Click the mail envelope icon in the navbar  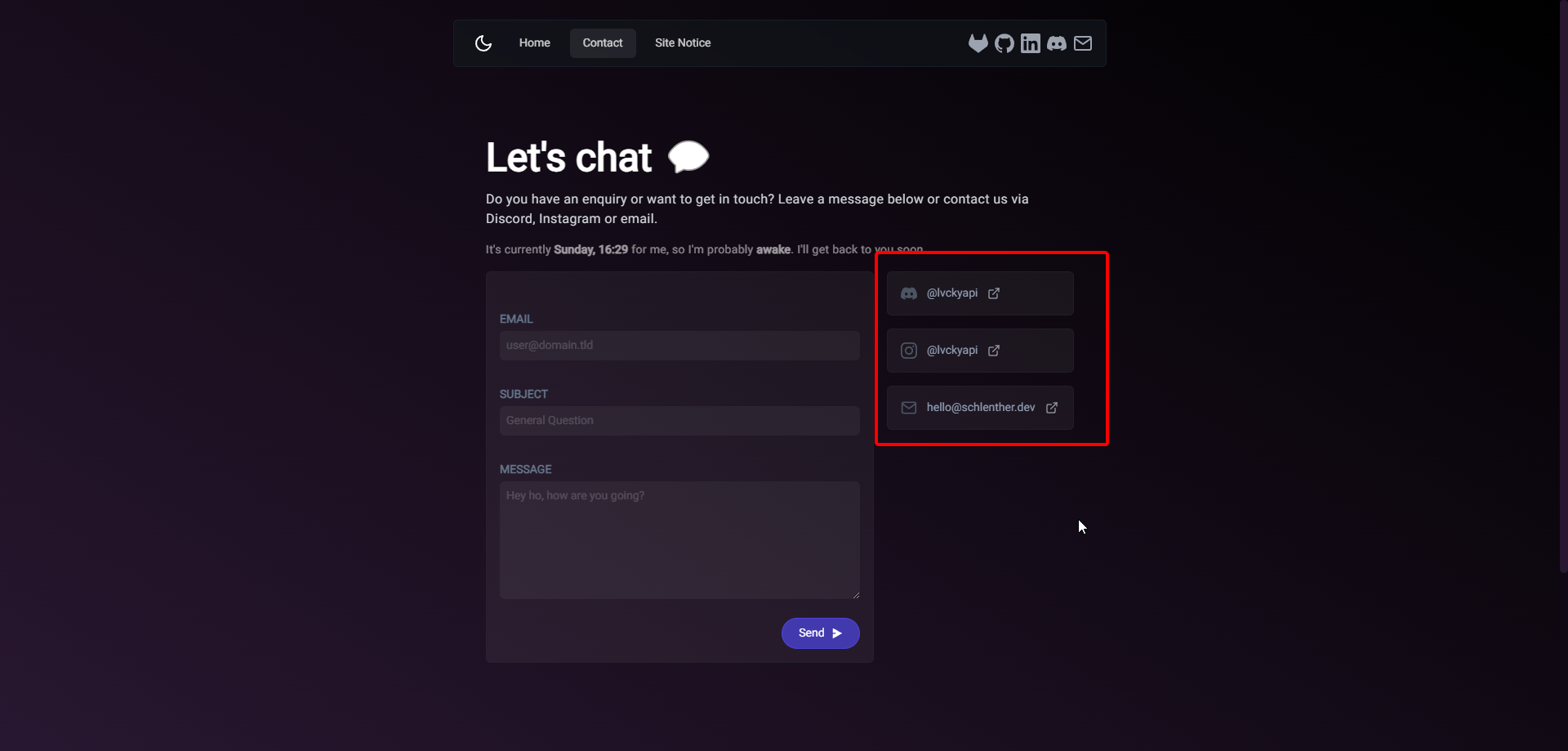click(1083, 43)
